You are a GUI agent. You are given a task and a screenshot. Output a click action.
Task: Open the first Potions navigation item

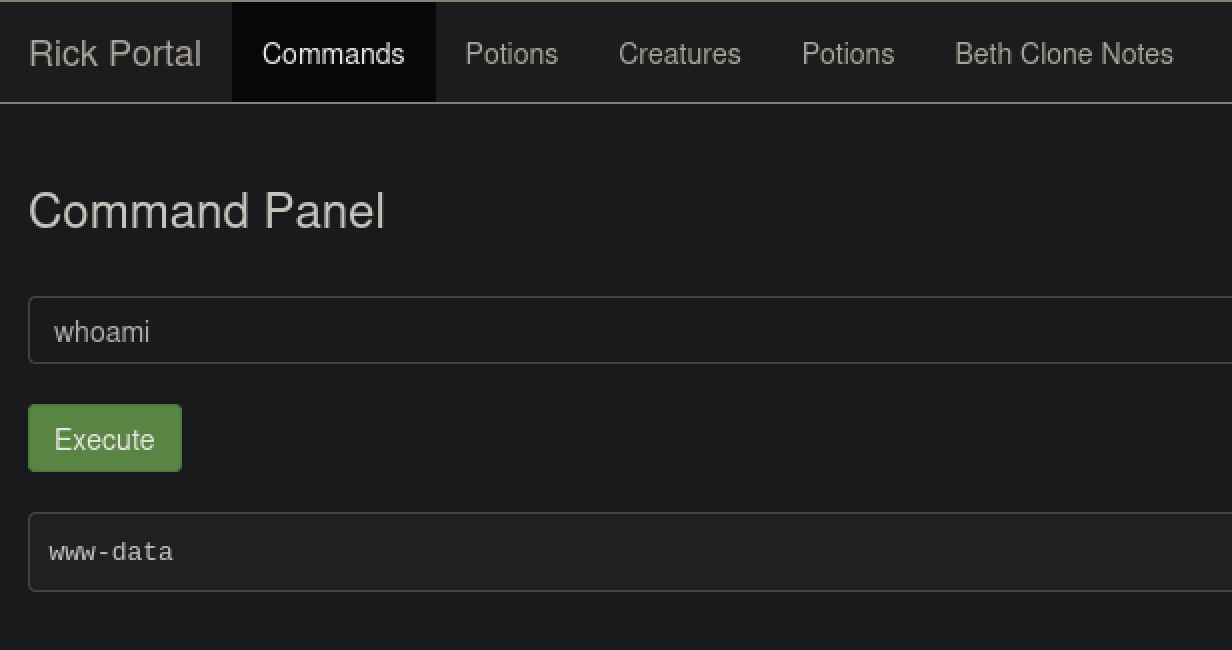coord(511,54)
